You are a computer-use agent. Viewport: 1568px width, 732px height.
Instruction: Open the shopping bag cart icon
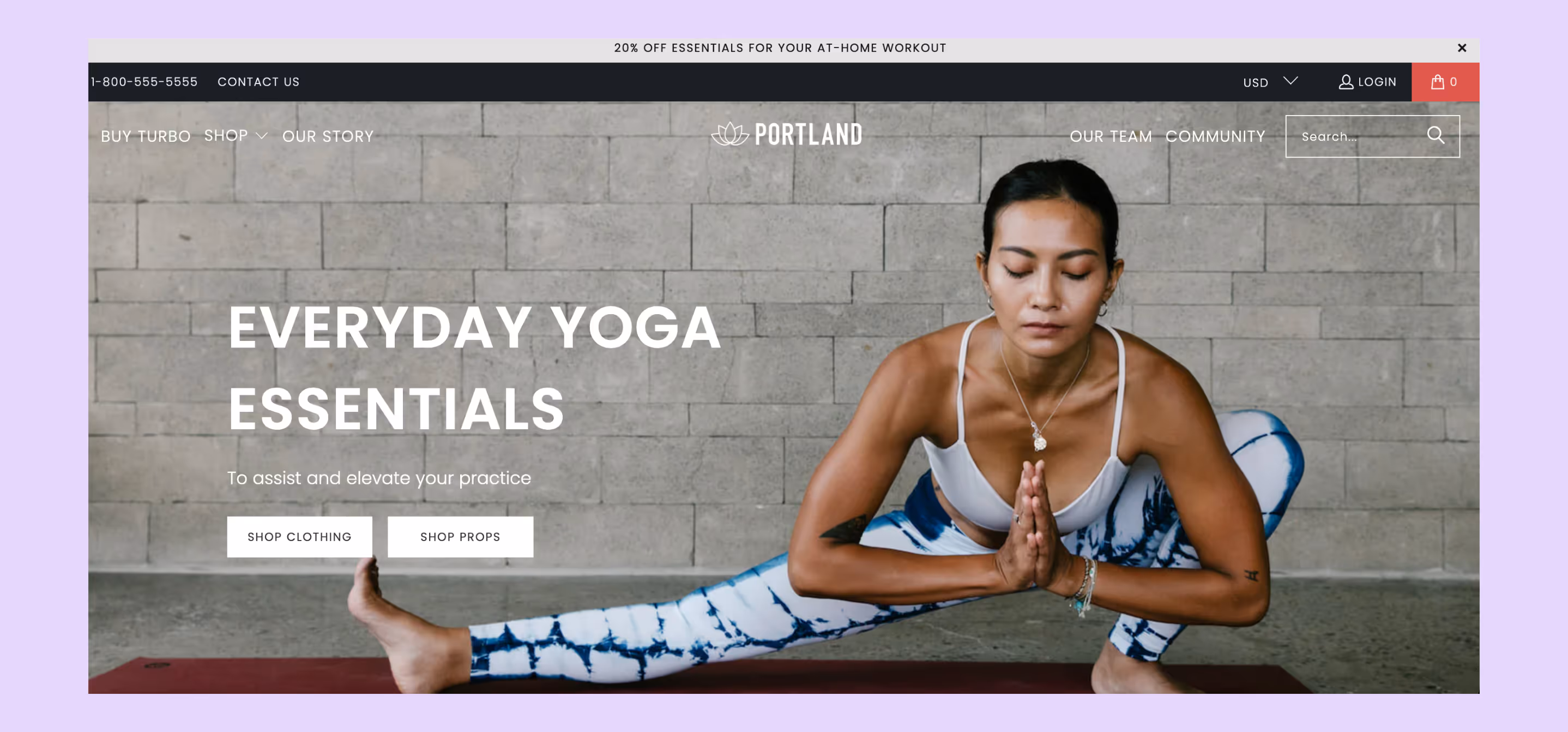coord(1437,82)
